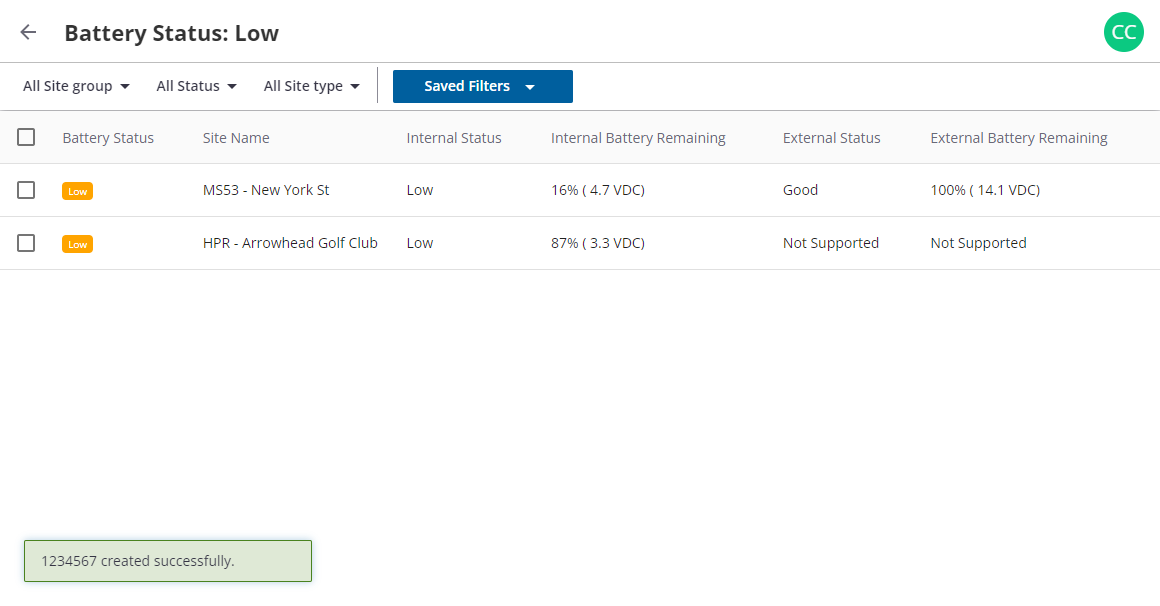Open the All Site type dropdown
Screen dimensions: 1160x606
coord(311,86)
